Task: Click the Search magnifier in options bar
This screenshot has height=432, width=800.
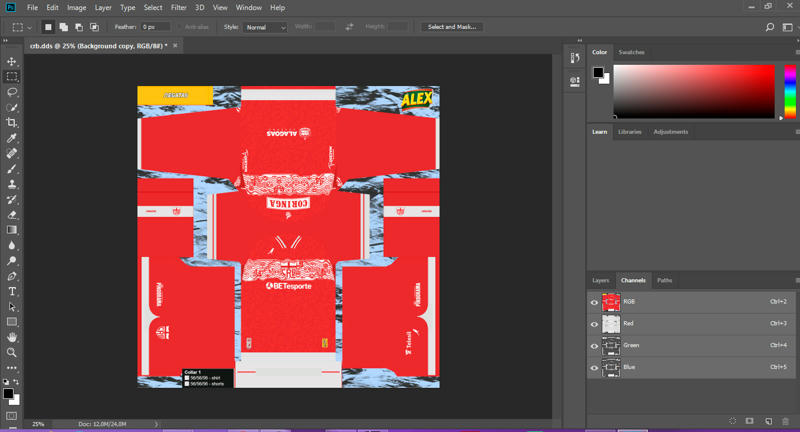Action: (769, 27)
